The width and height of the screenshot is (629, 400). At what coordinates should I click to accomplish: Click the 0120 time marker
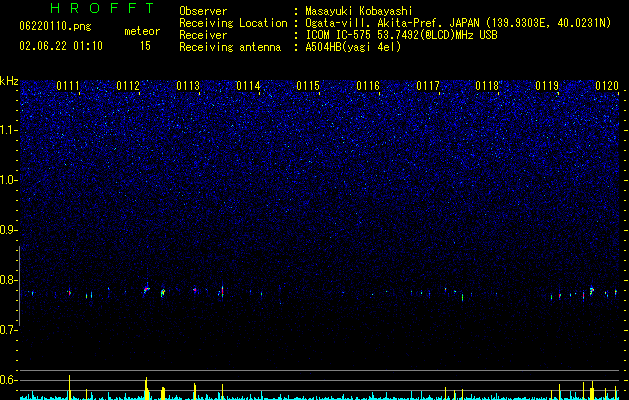coord(607,86)
